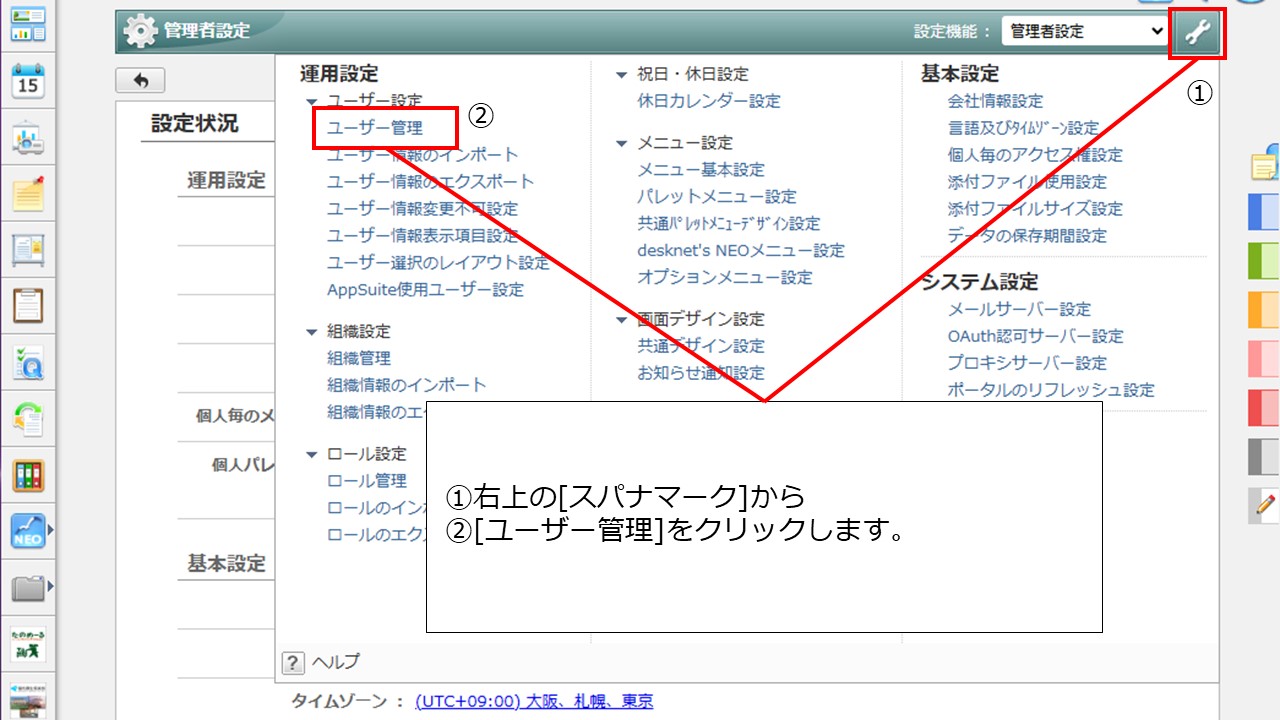Select the green color swatch on right sidebar
This screenshot has height=720, width=1280.
pos(1262,260)
